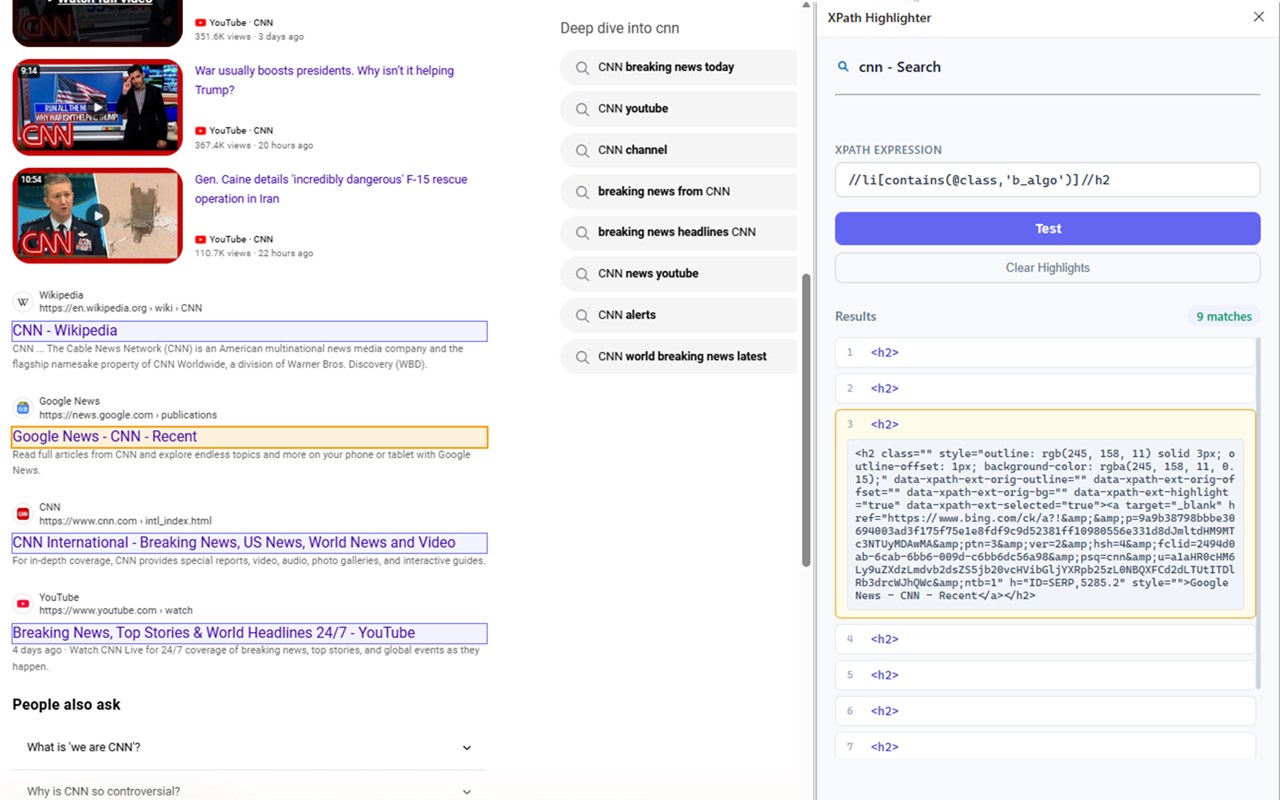
Task: Click the 'People also ask' heading
Action: [x=66, y=705]
